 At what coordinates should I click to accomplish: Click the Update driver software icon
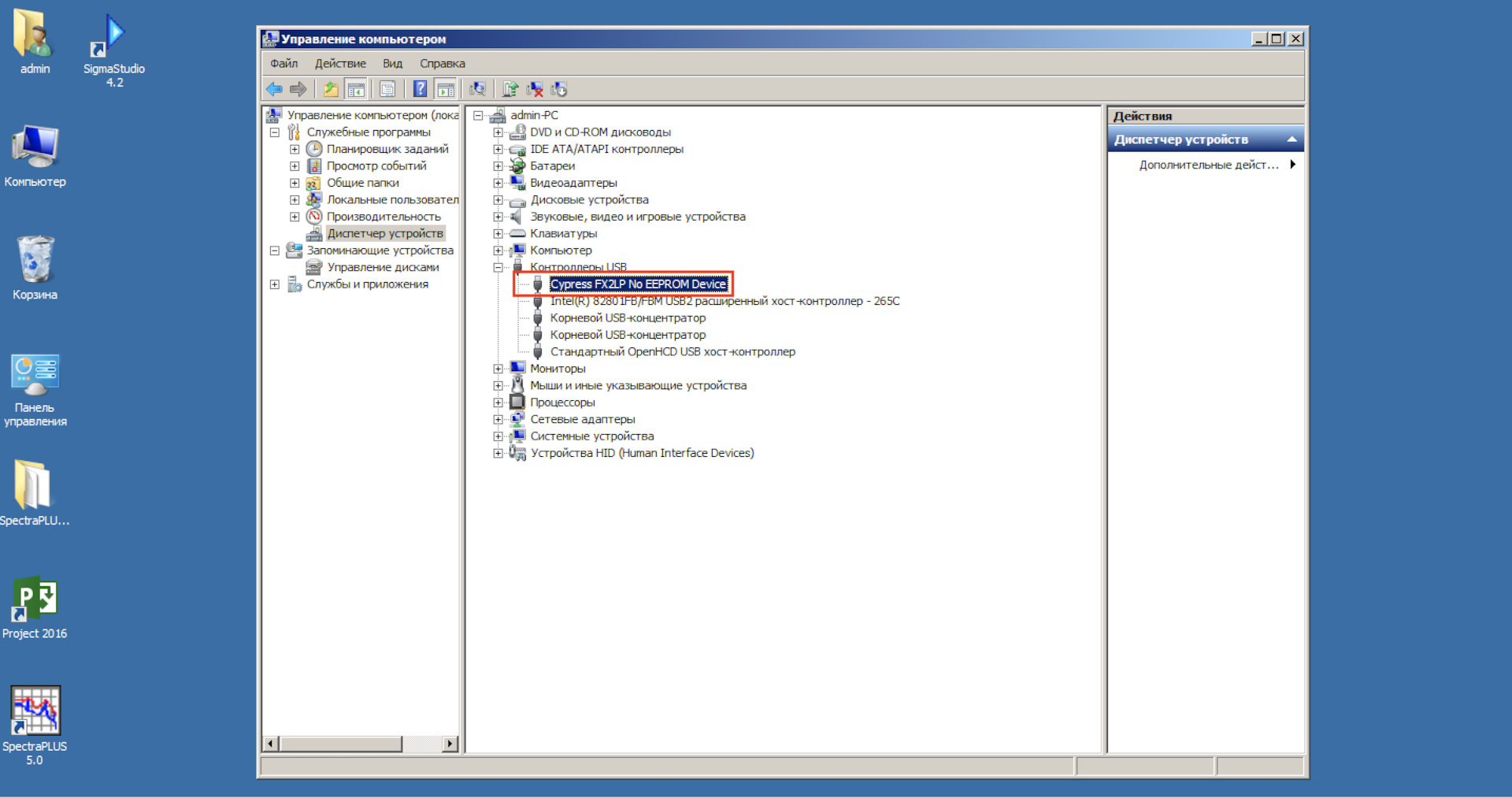[510, 89]
